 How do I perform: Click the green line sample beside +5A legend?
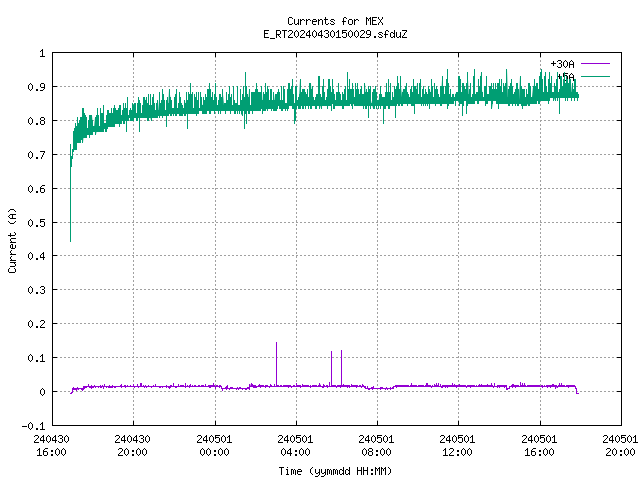tap(595, 76)
